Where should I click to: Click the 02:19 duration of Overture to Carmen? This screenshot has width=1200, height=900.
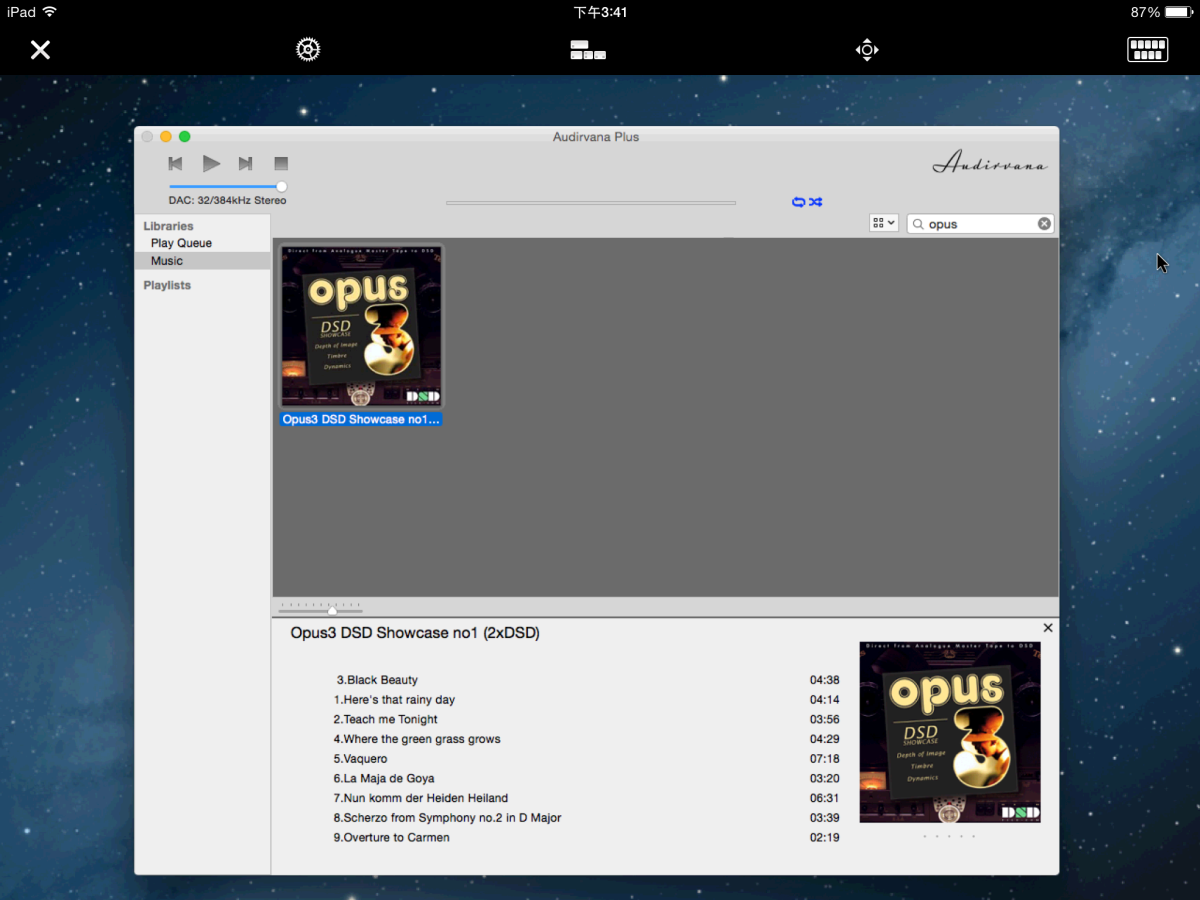825,838
